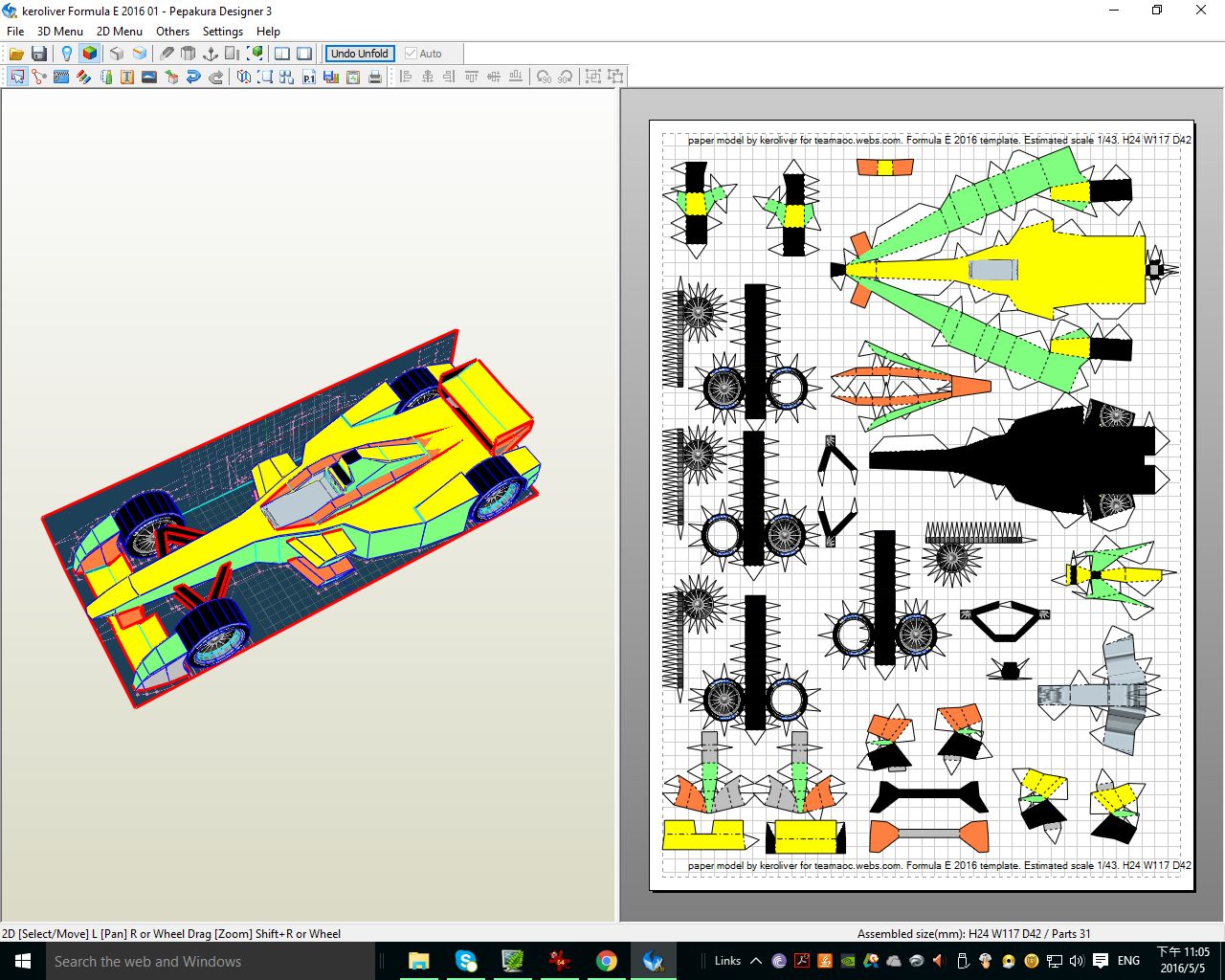Viewport: 1225px width, 980px height.
Task: Click the printer icon in the toolbar
Action: pos(375,77)
